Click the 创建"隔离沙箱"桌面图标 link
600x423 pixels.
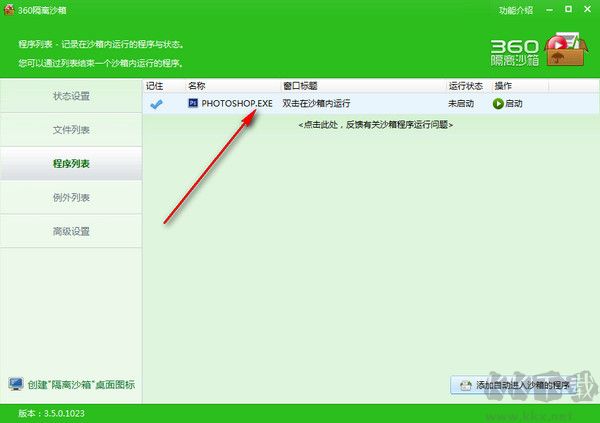coord(81,385)
